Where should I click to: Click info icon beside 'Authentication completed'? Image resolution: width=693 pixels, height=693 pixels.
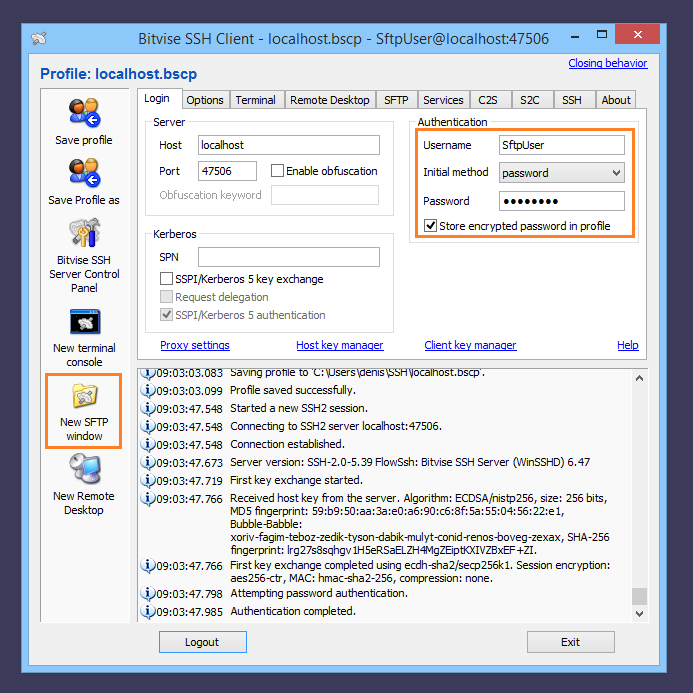coord(148,611)
